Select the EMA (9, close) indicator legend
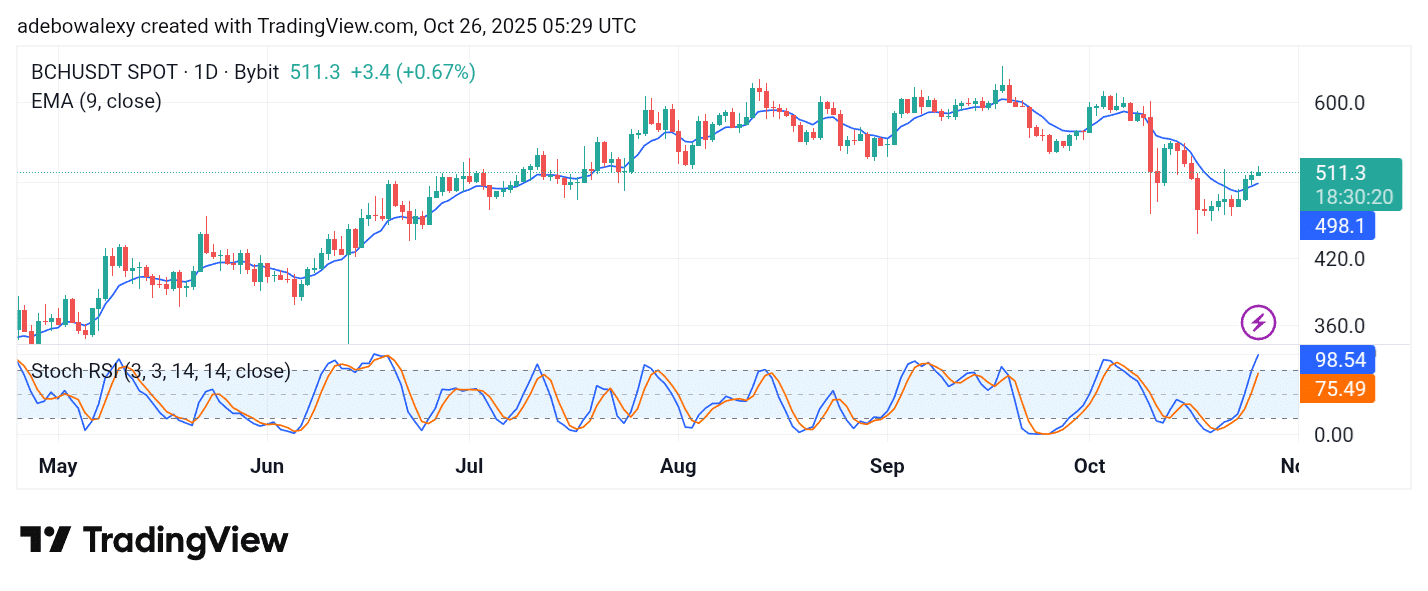This screenshot has width=1428, height=591. click(x=96, y=101)
